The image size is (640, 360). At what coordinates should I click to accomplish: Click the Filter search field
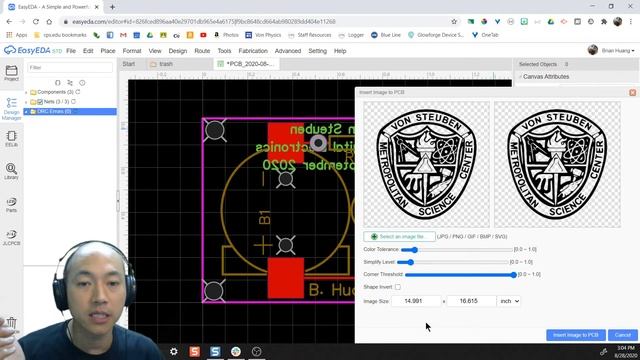pyautogui.click(x=70, y=67)
